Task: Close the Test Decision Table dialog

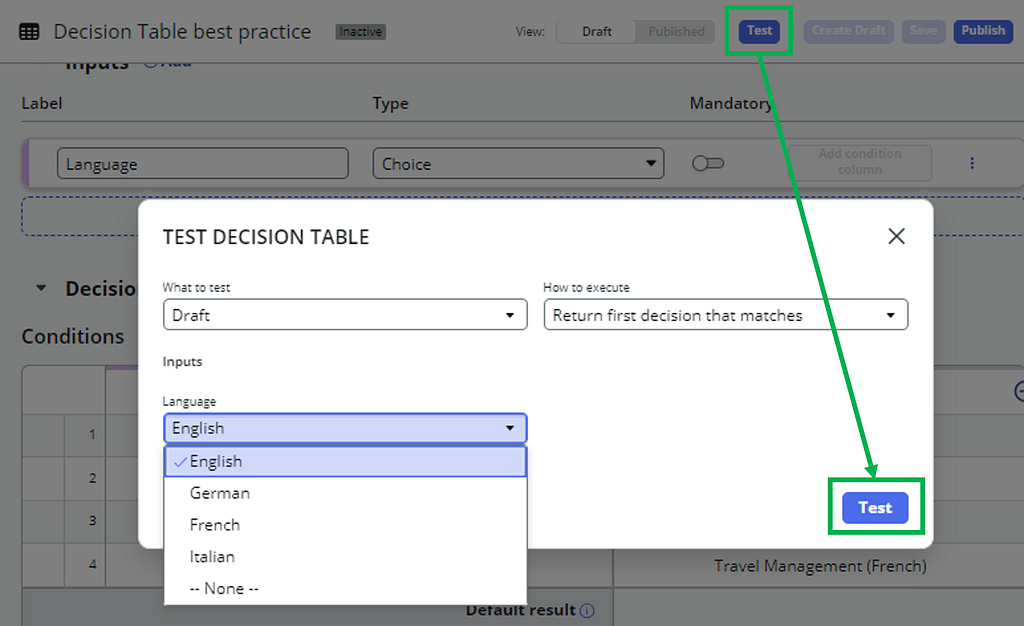Action: pos(896,236)
